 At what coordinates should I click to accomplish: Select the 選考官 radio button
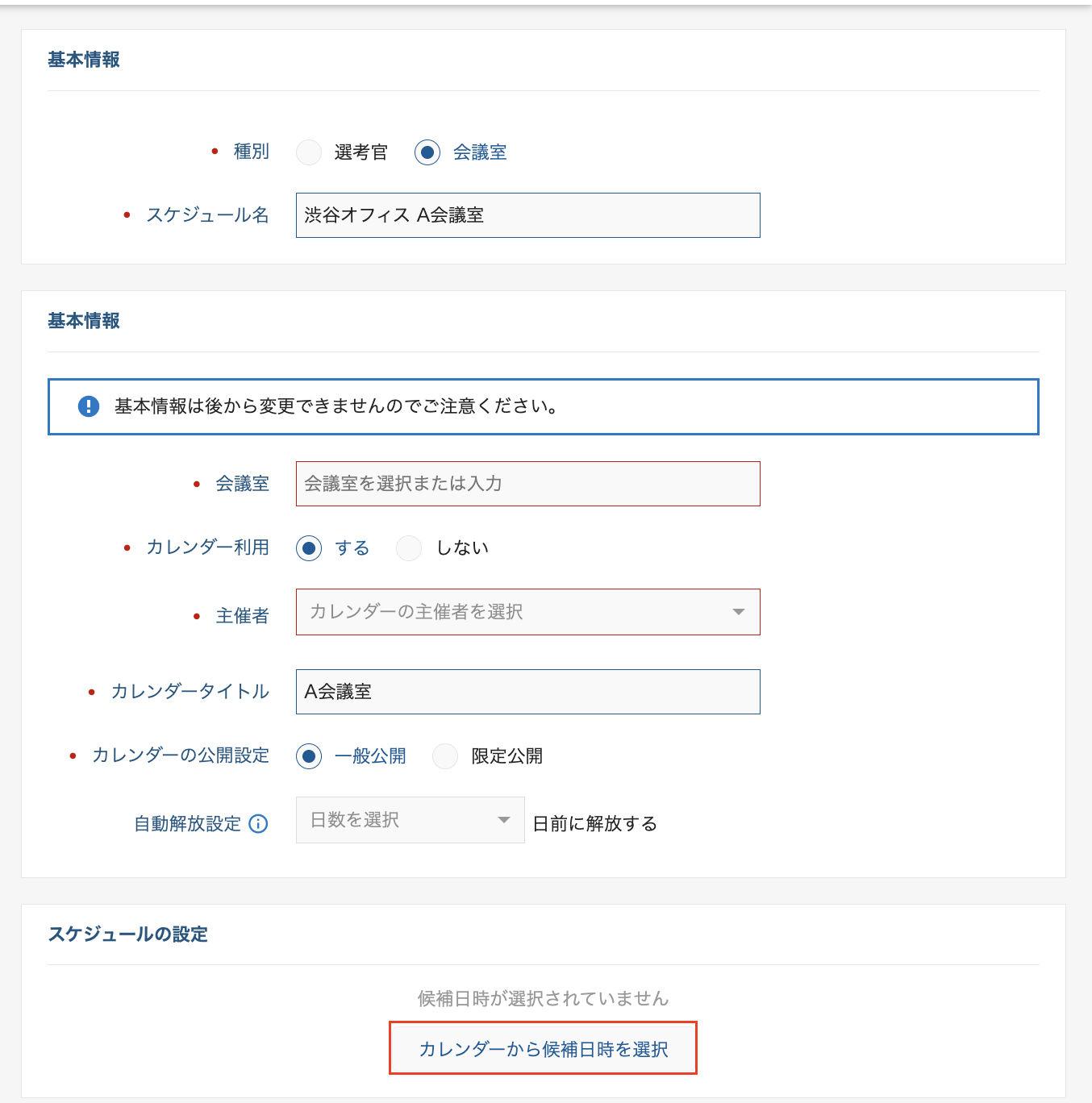click(309, 152)
